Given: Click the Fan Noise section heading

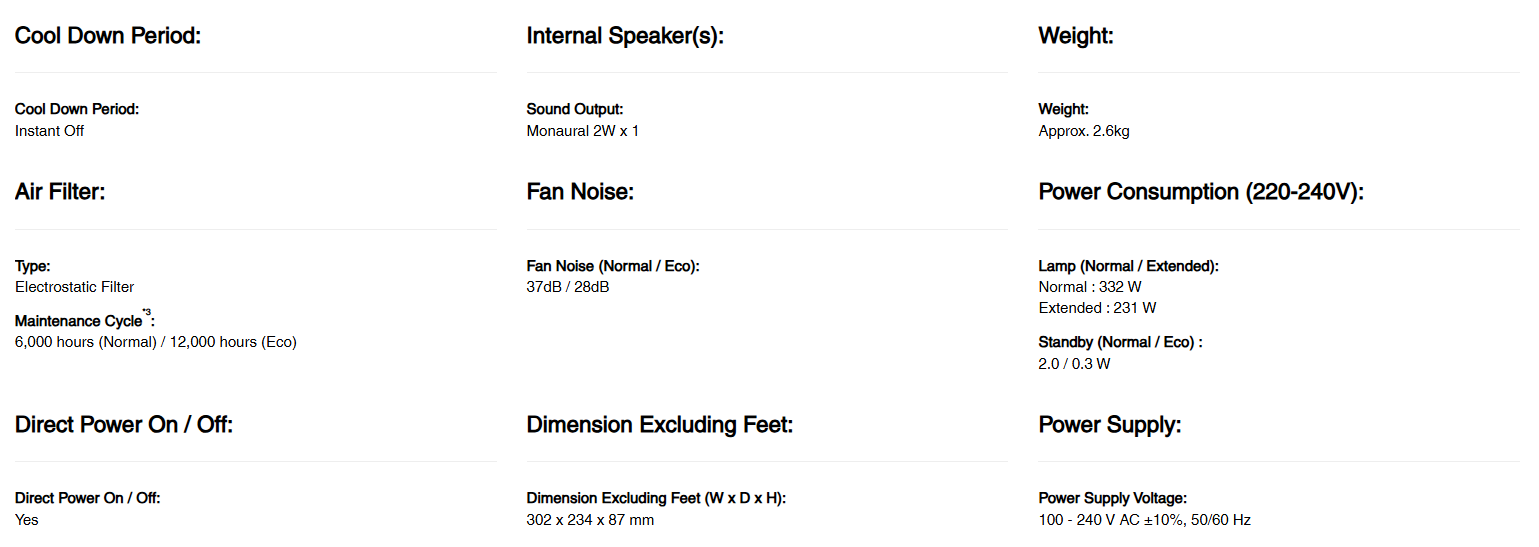Looking at the screenshot, I should tap(580, 192).
